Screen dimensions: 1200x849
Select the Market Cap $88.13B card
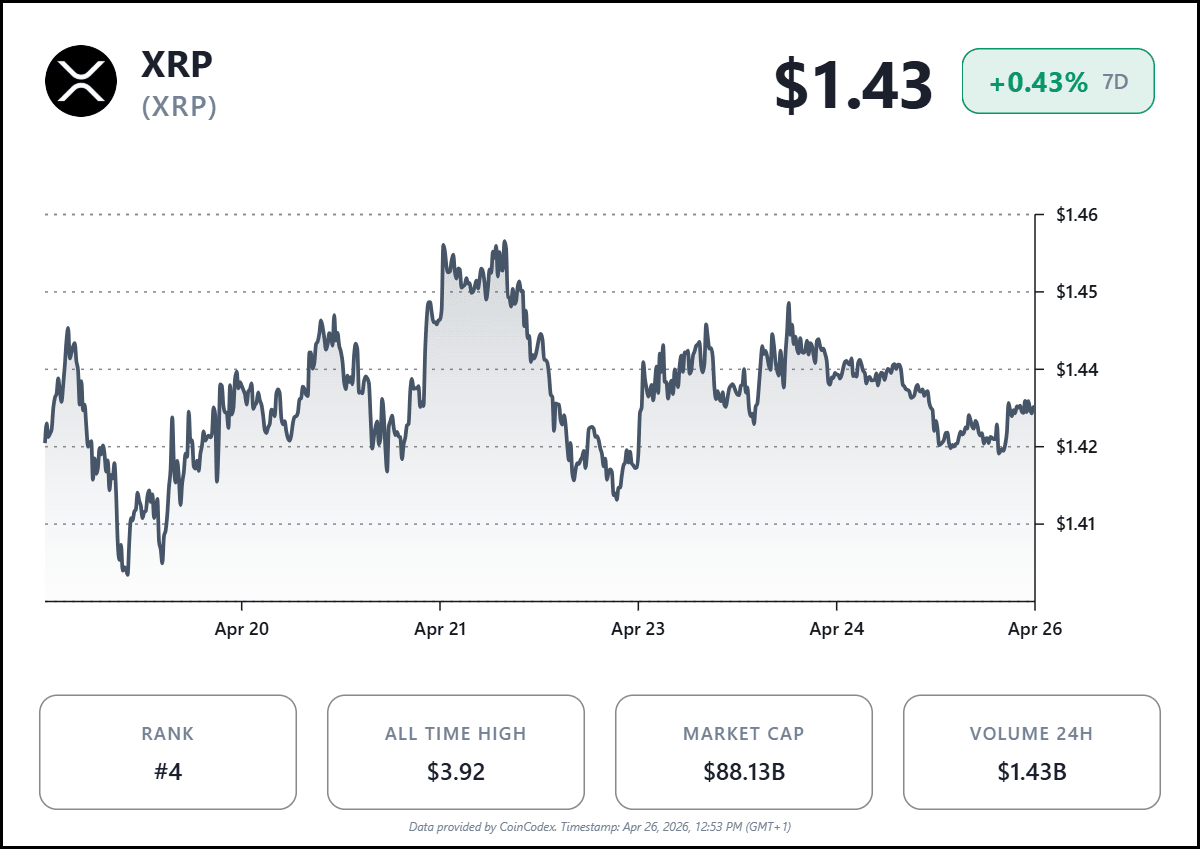(x=744, y=752)
